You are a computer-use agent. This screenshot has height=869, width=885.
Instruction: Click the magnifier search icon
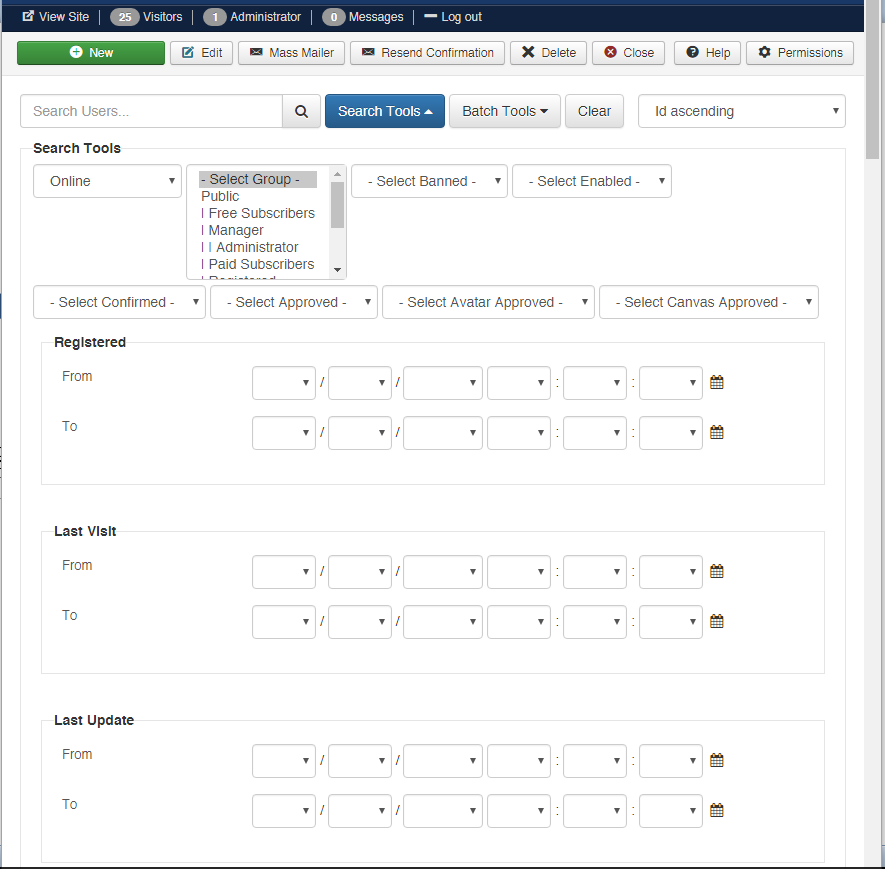(301, 111)
